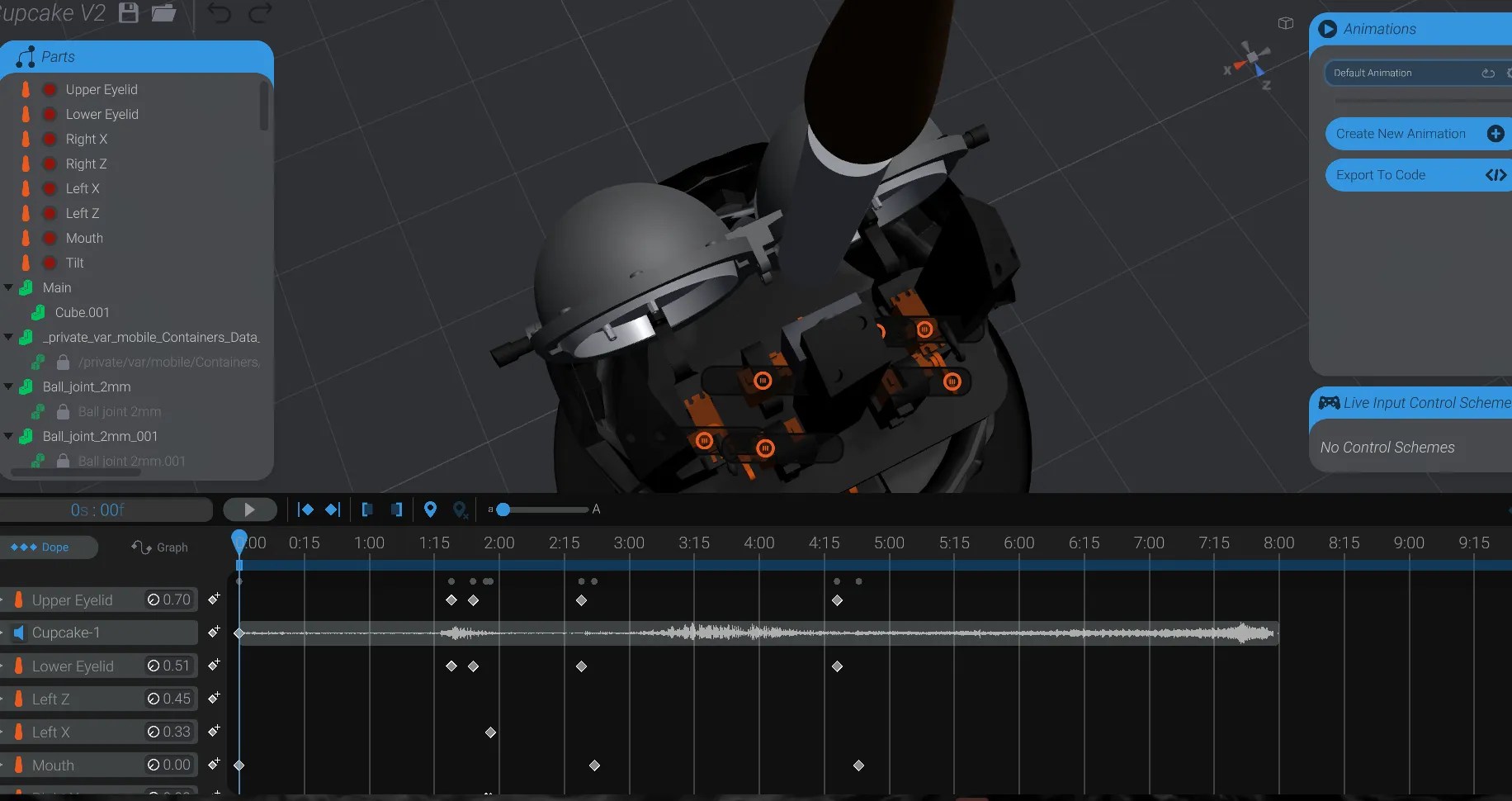Click the speaker icon on the Cupcake-1 track

click(x=18, y=633)
